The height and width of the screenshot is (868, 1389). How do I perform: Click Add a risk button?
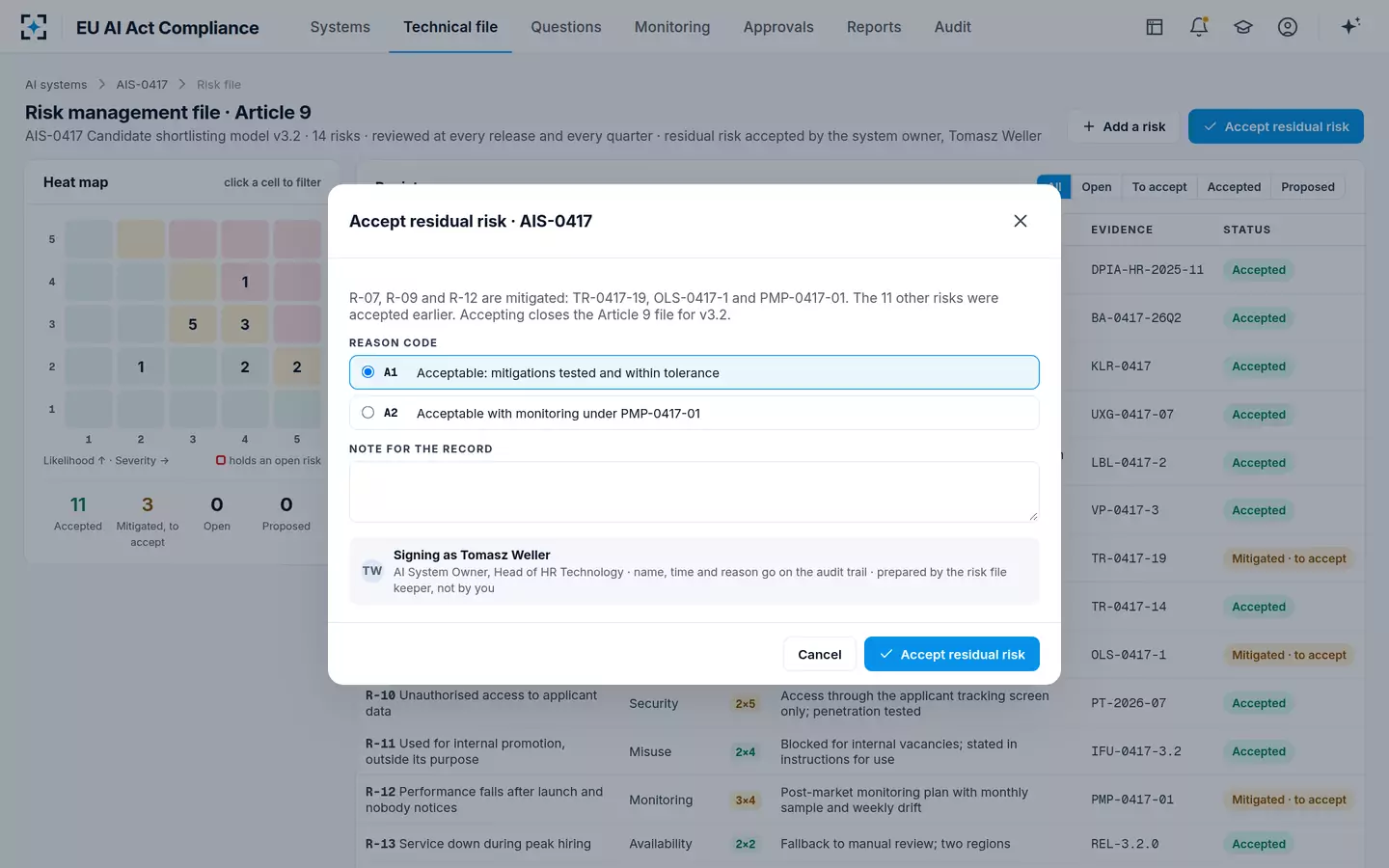[1124, 126]
